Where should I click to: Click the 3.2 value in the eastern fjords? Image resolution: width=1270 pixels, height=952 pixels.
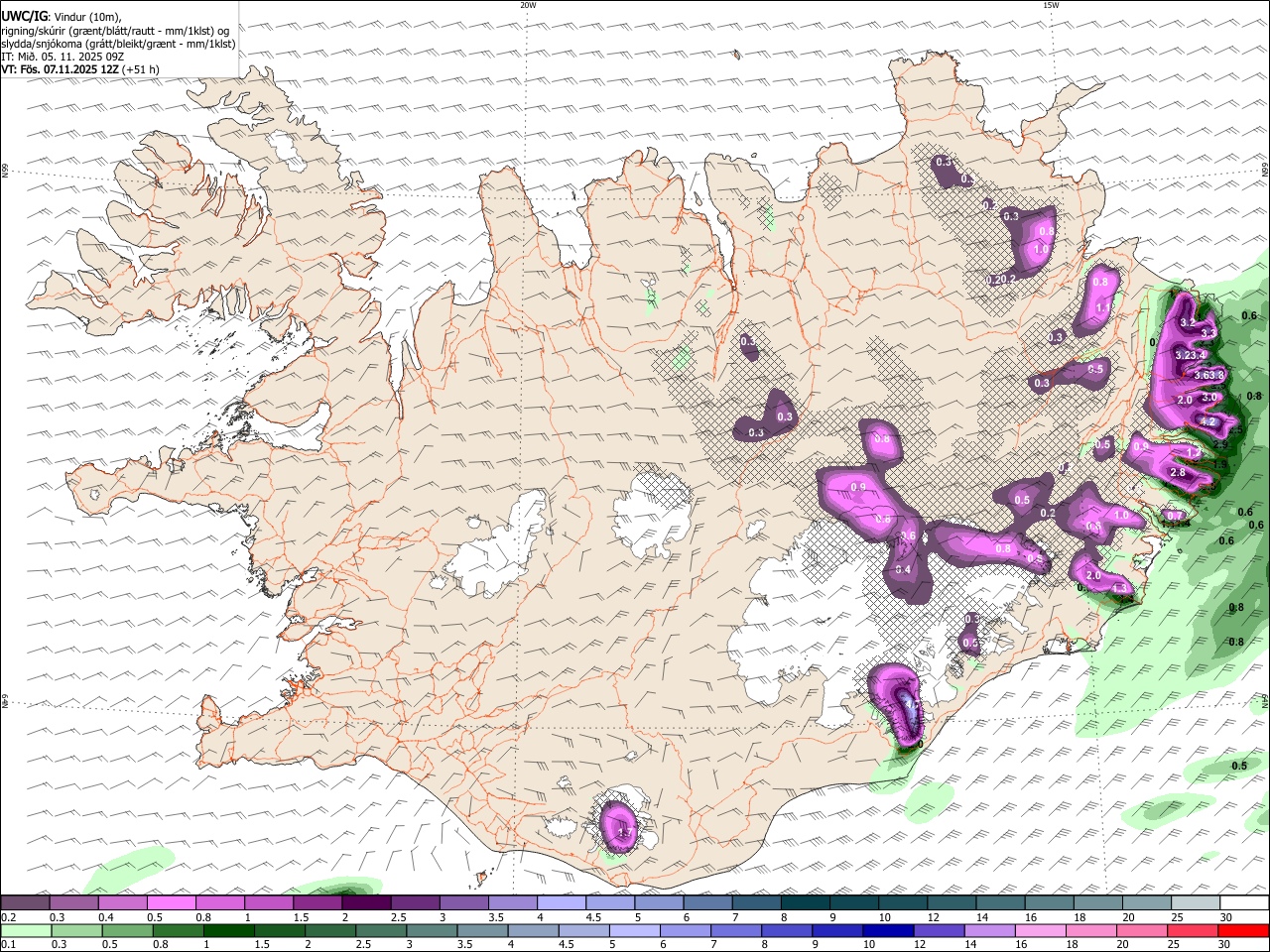tap(1188, 322)
